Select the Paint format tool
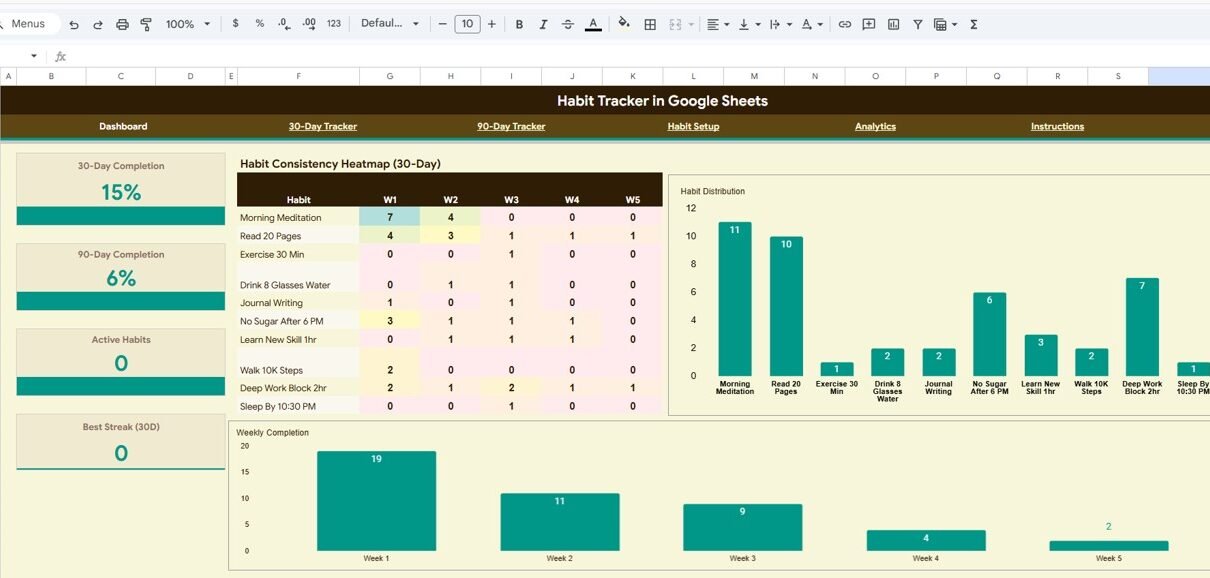1210x578 pixels. pos(146,24)
